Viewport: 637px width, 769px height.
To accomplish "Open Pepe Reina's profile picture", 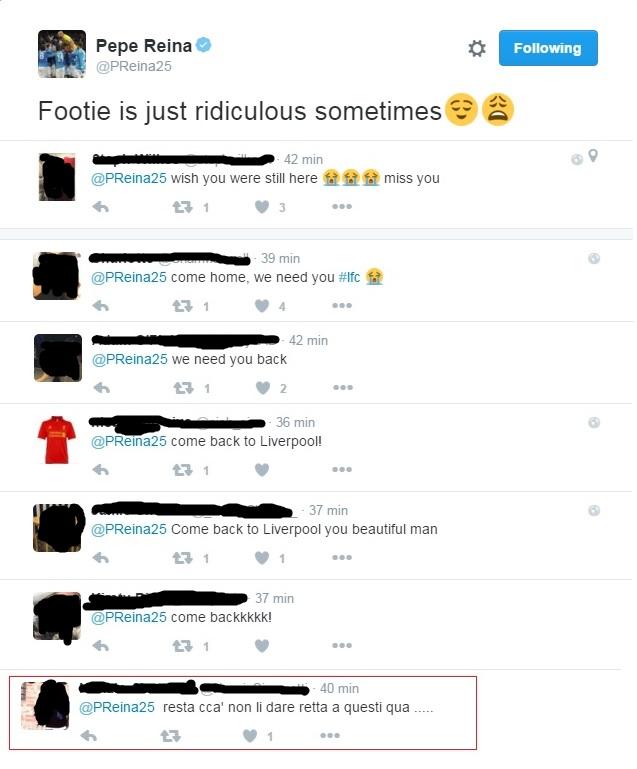I will click(x=62, y=54).
